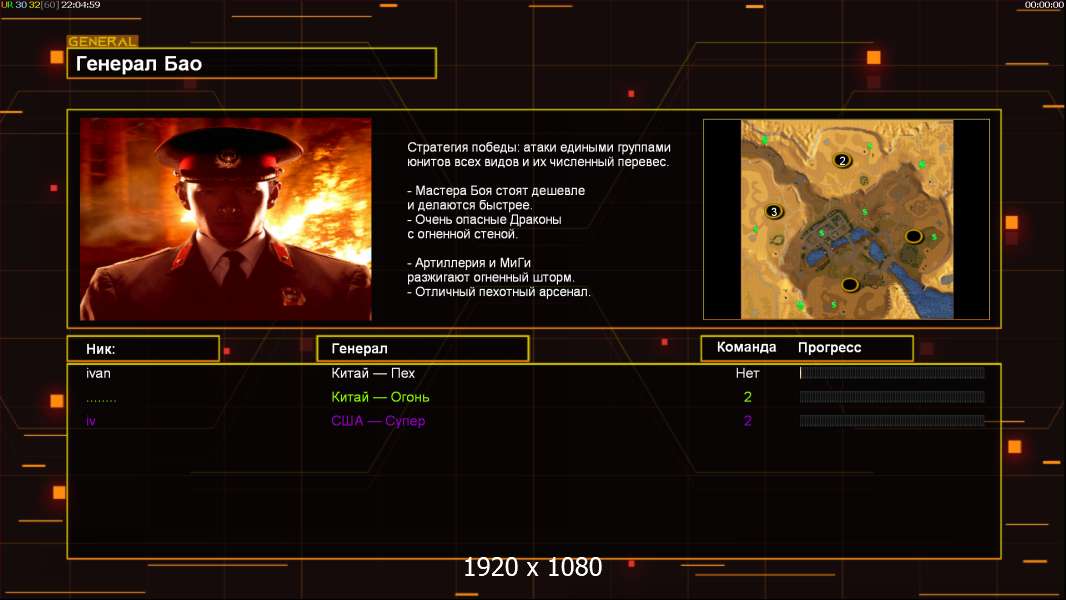Click the "Команда" column header

(746, 347)
